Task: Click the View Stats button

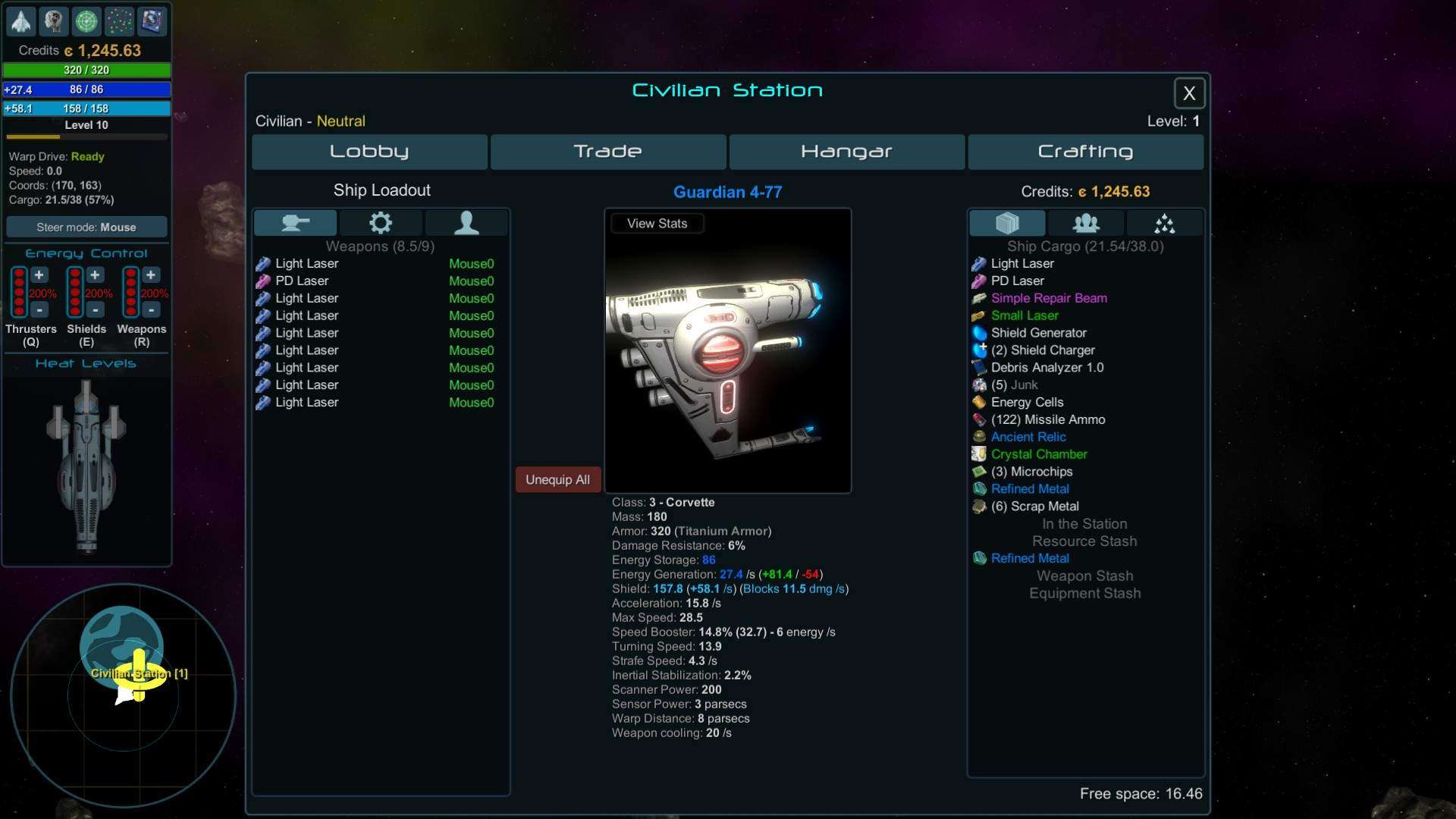Action: pyautogui.click(x=657, y=223)
